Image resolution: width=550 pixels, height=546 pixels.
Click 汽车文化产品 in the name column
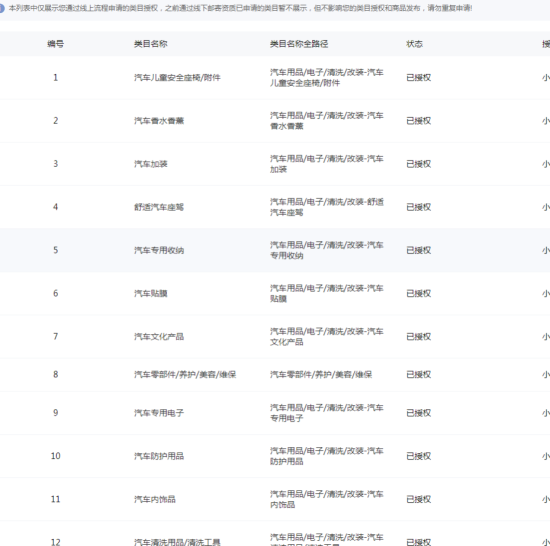(159, 337)
